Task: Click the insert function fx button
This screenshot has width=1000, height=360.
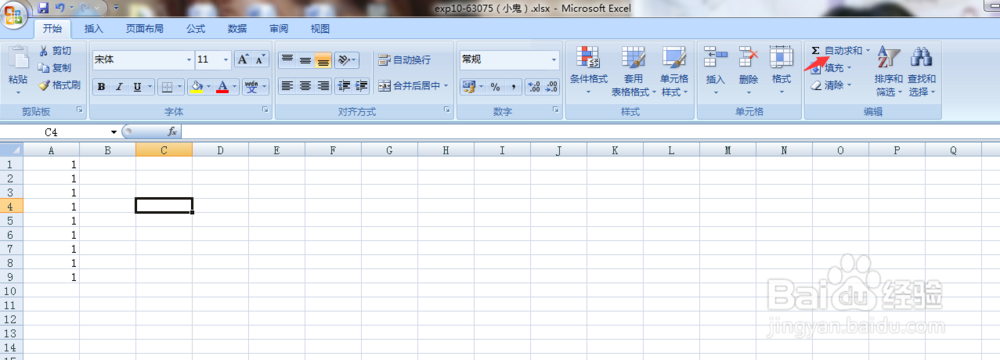Action: pos(172,131)
